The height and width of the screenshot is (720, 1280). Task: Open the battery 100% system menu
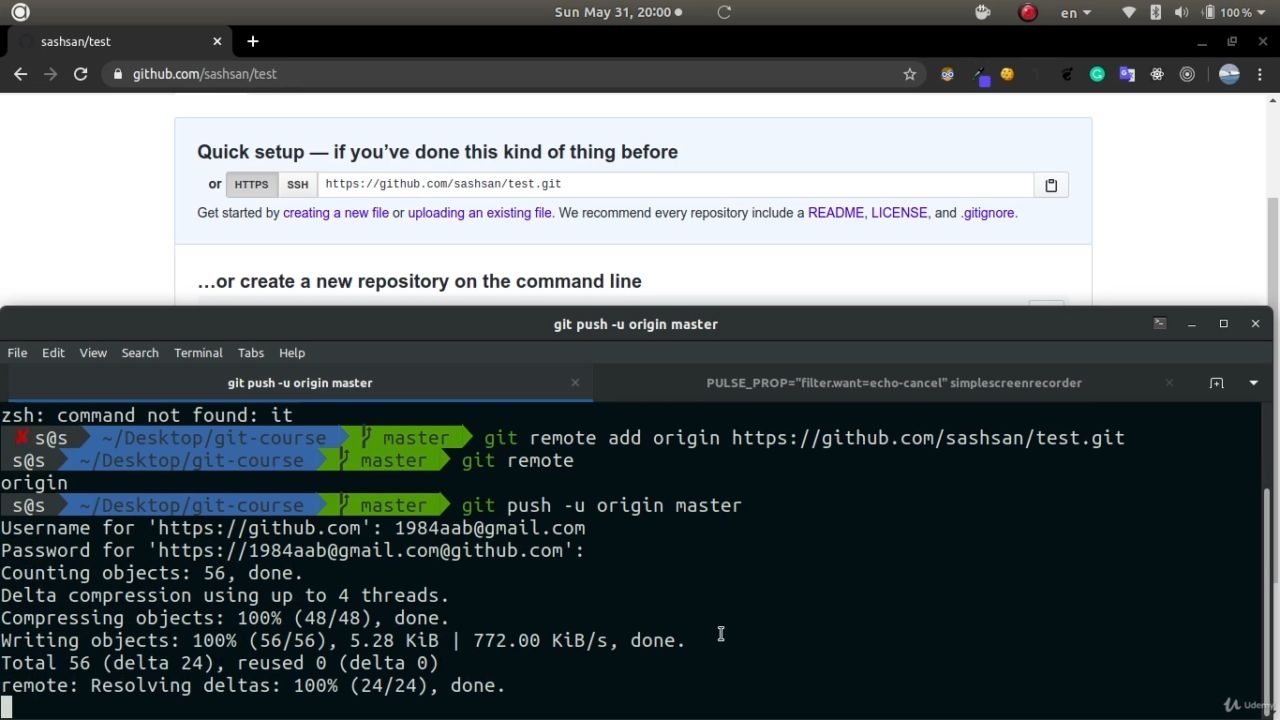[1234, 13]
